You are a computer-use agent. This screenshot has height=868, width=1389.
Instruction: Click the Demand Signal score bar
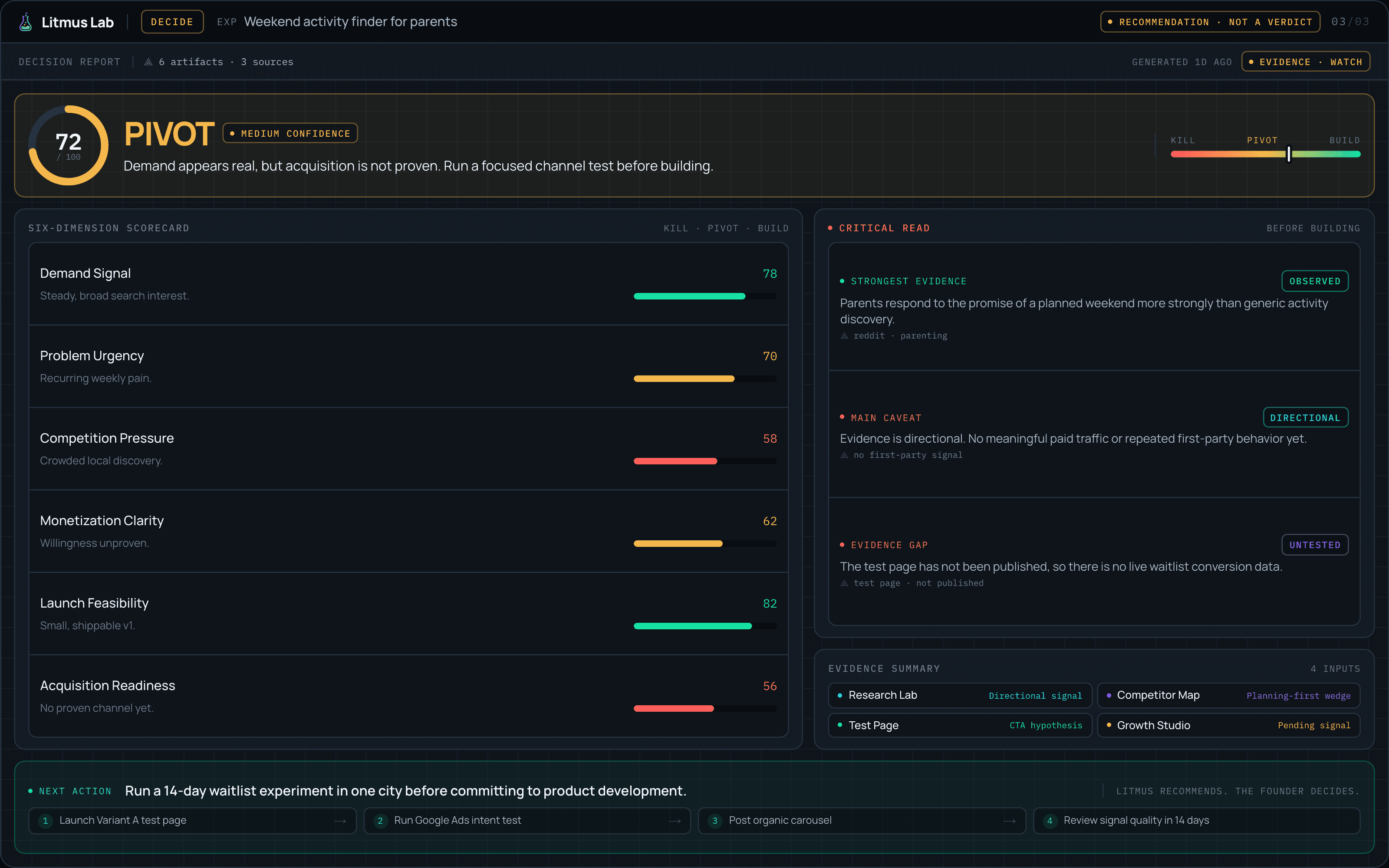click(705, 296)
